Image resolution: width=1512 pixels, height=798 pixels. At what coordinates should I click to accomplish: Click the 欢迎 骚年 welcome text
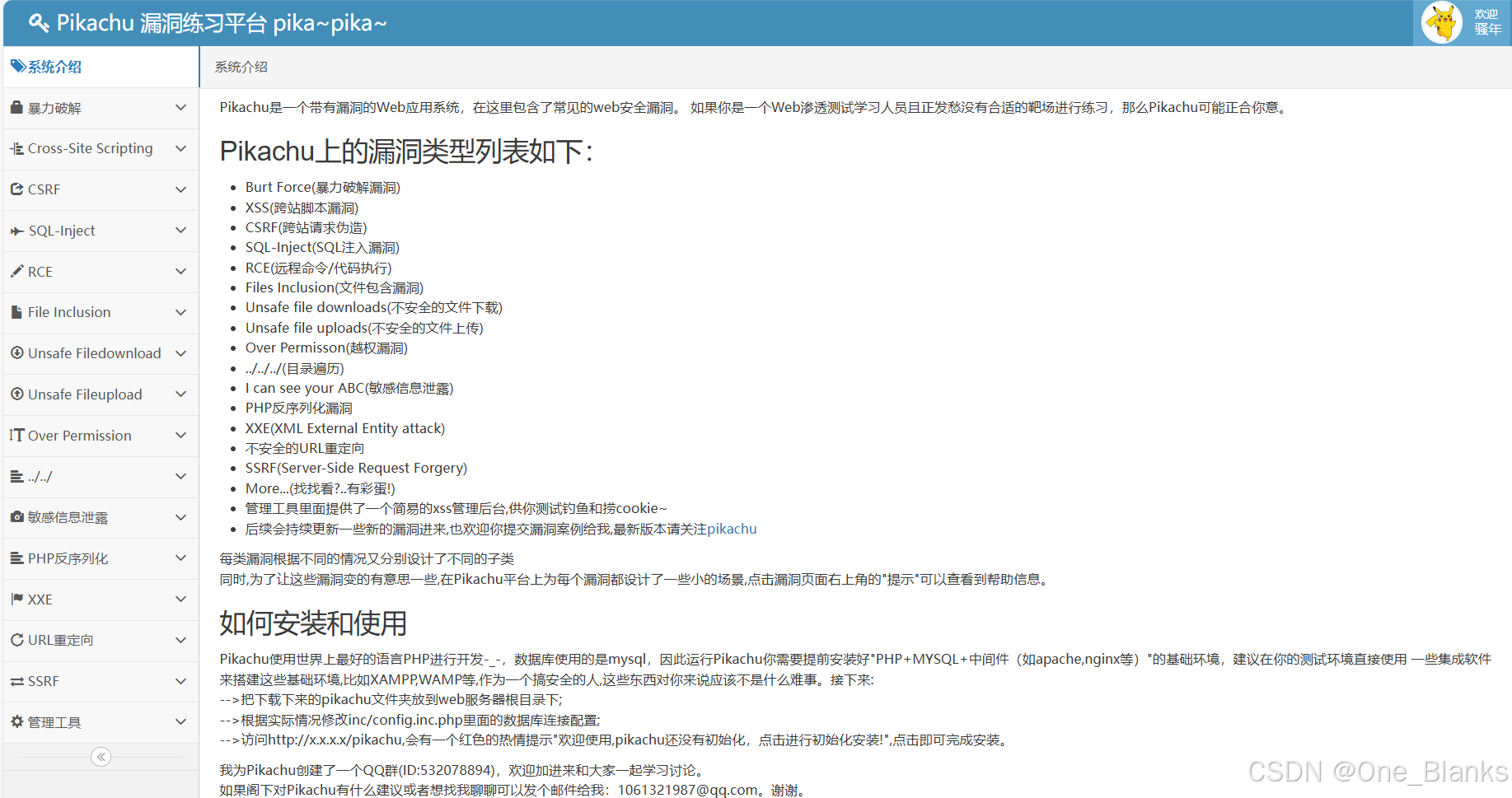coord(1487,22)
